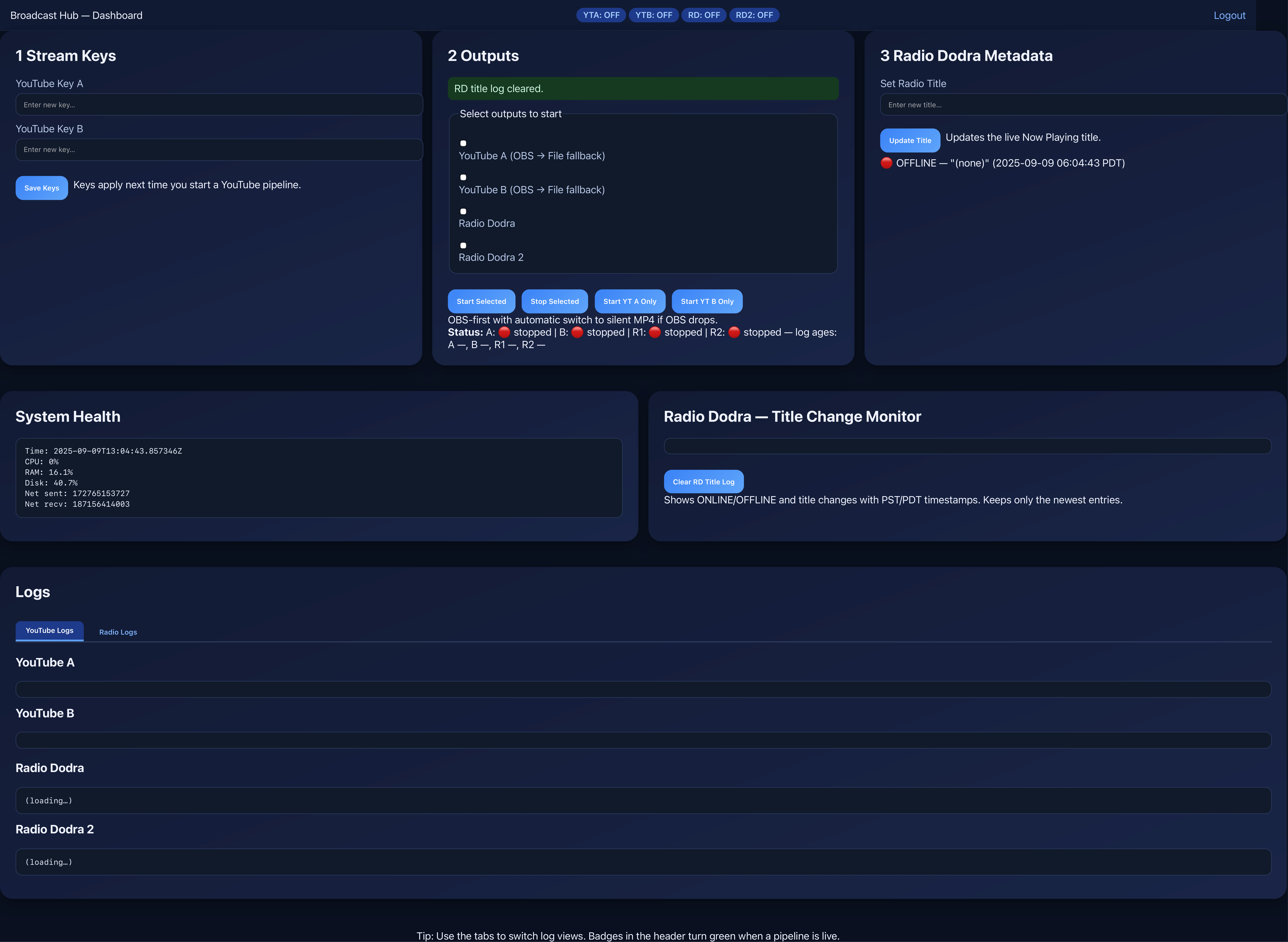
Task: Click the title change monitor log box
Action: click(x=968, y=446)
